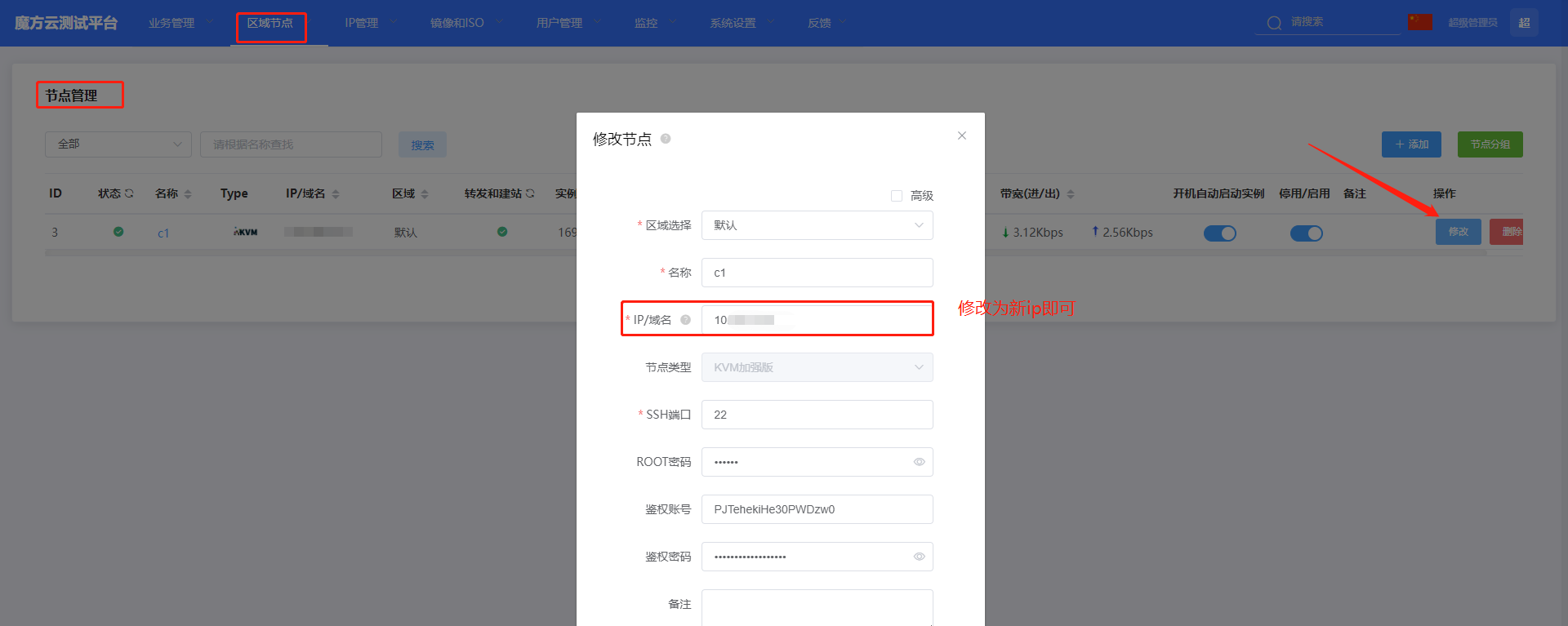Show ROOT密码 via eye icon
The height and width of the screenshot is (626, 1568).
[919, 462]
